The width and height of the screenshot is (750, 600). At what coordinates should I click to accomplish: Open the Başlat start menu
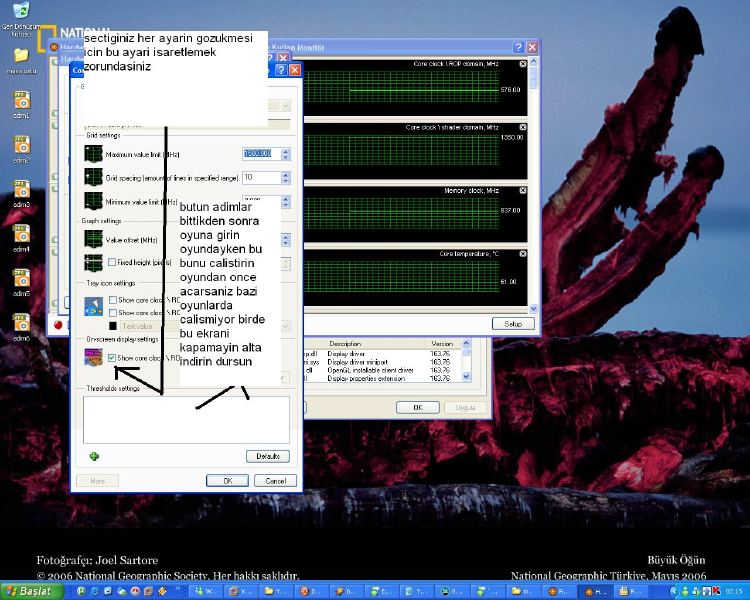click(31, 591)
